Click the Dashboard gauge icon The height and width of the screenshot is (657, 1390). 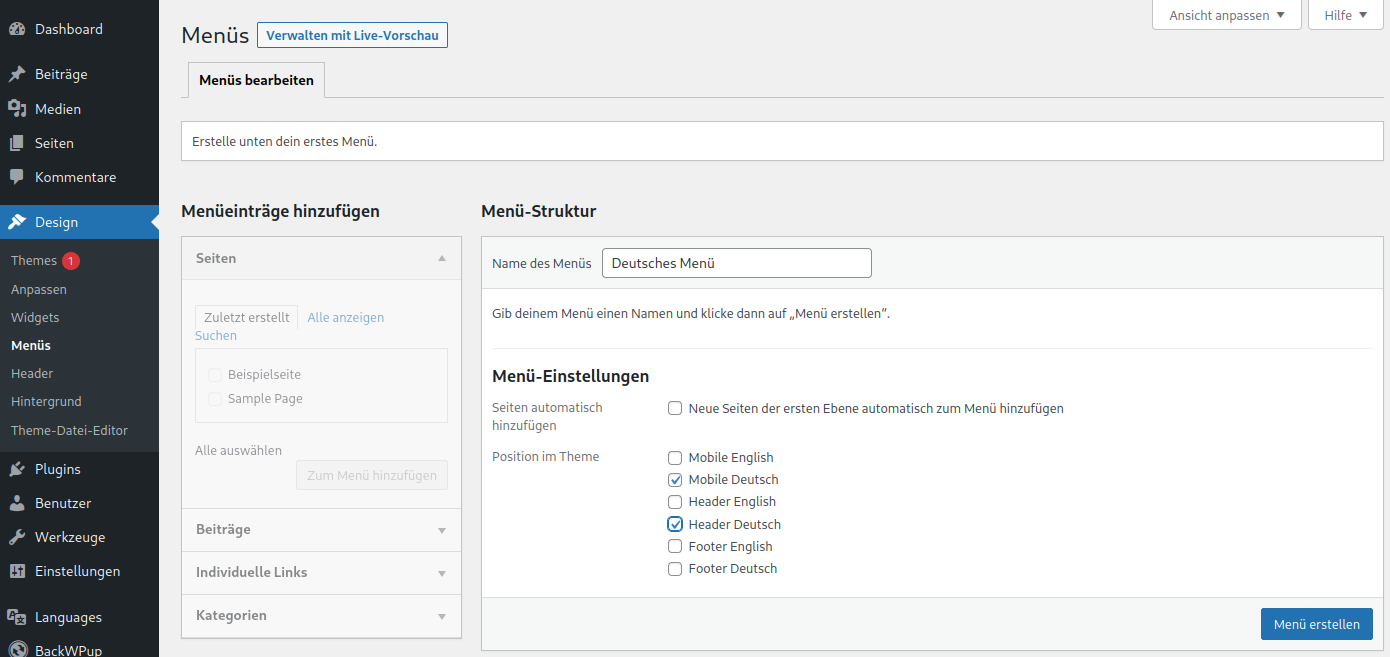point(17,29)
